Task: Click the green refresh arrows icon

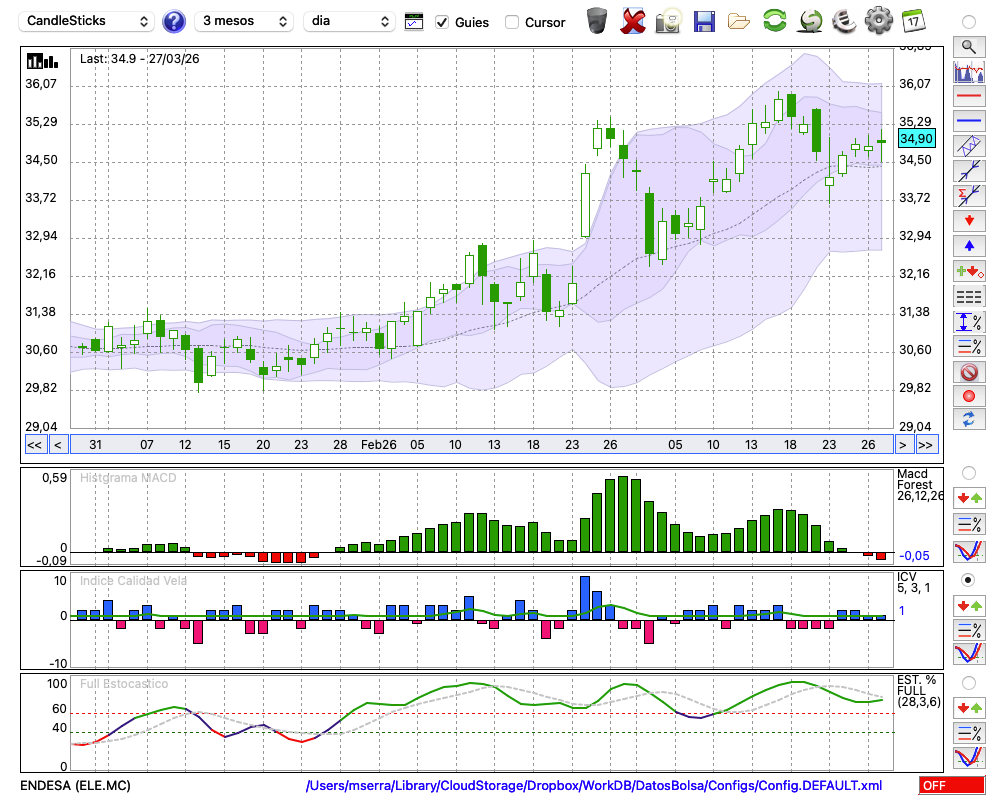Action: (774, 20)
